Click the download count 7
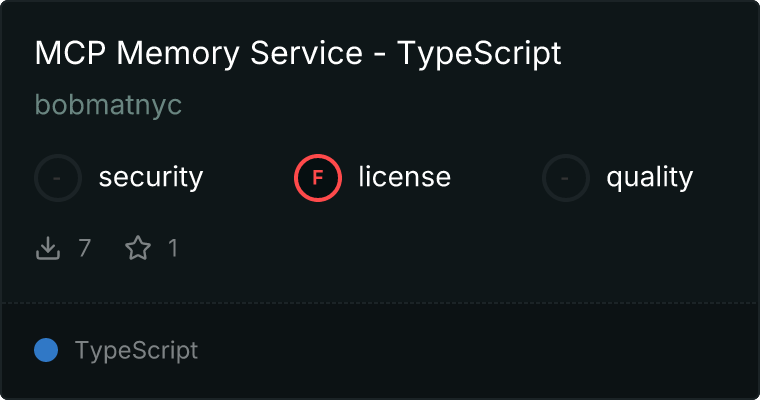This screenshot has height=400, width=760. (84, 248)
